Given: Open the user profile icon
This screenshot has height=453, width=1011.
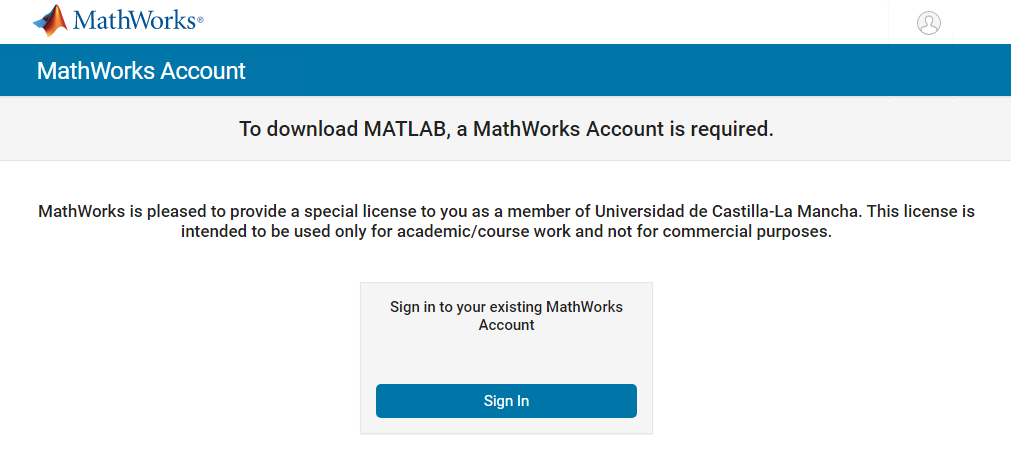Looking at the screenshot, I should pos(928,23).
